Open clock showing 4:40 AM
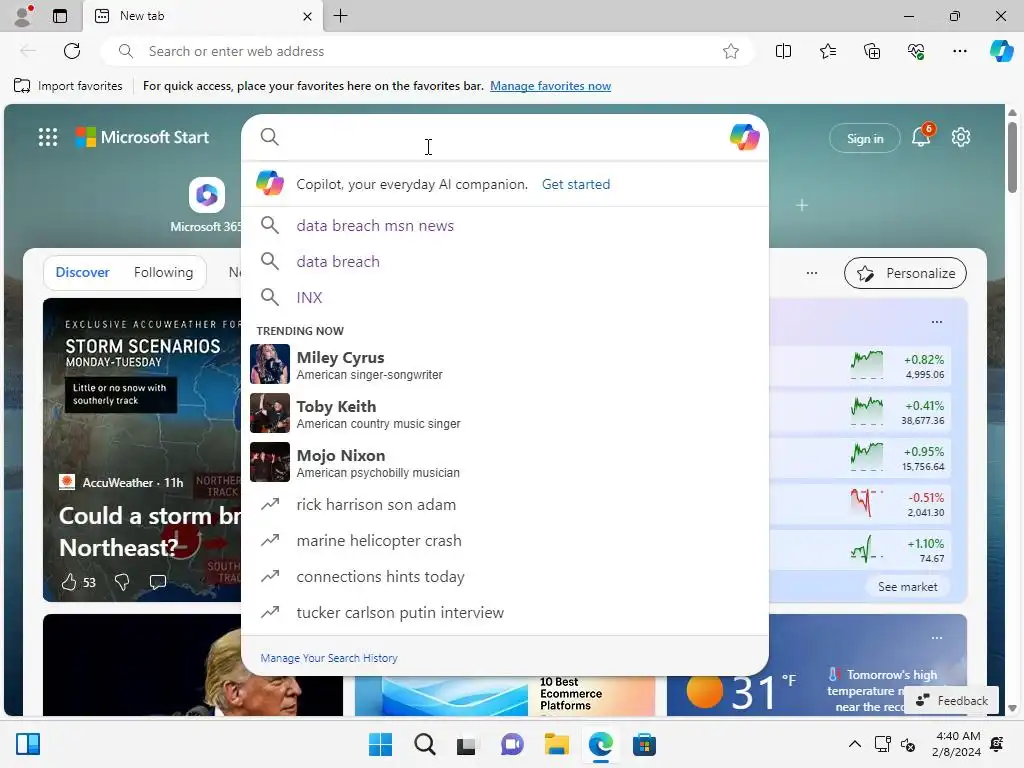 [956, 744]
